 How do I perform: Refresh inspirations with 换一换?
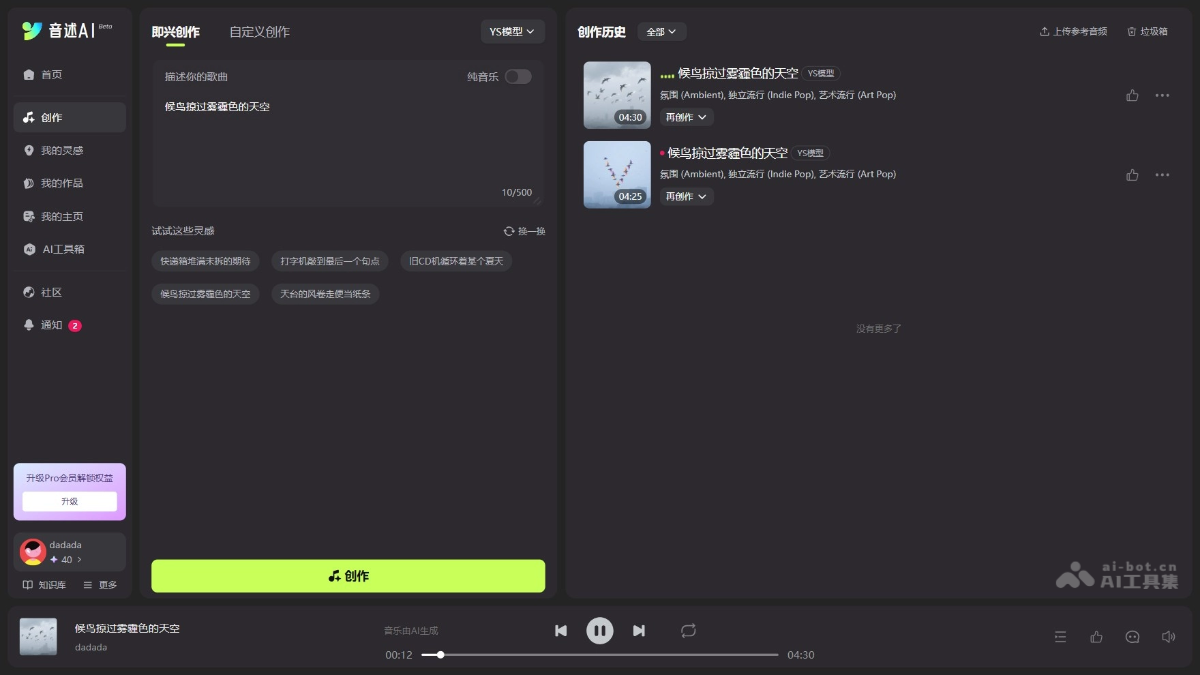point(524,231)
